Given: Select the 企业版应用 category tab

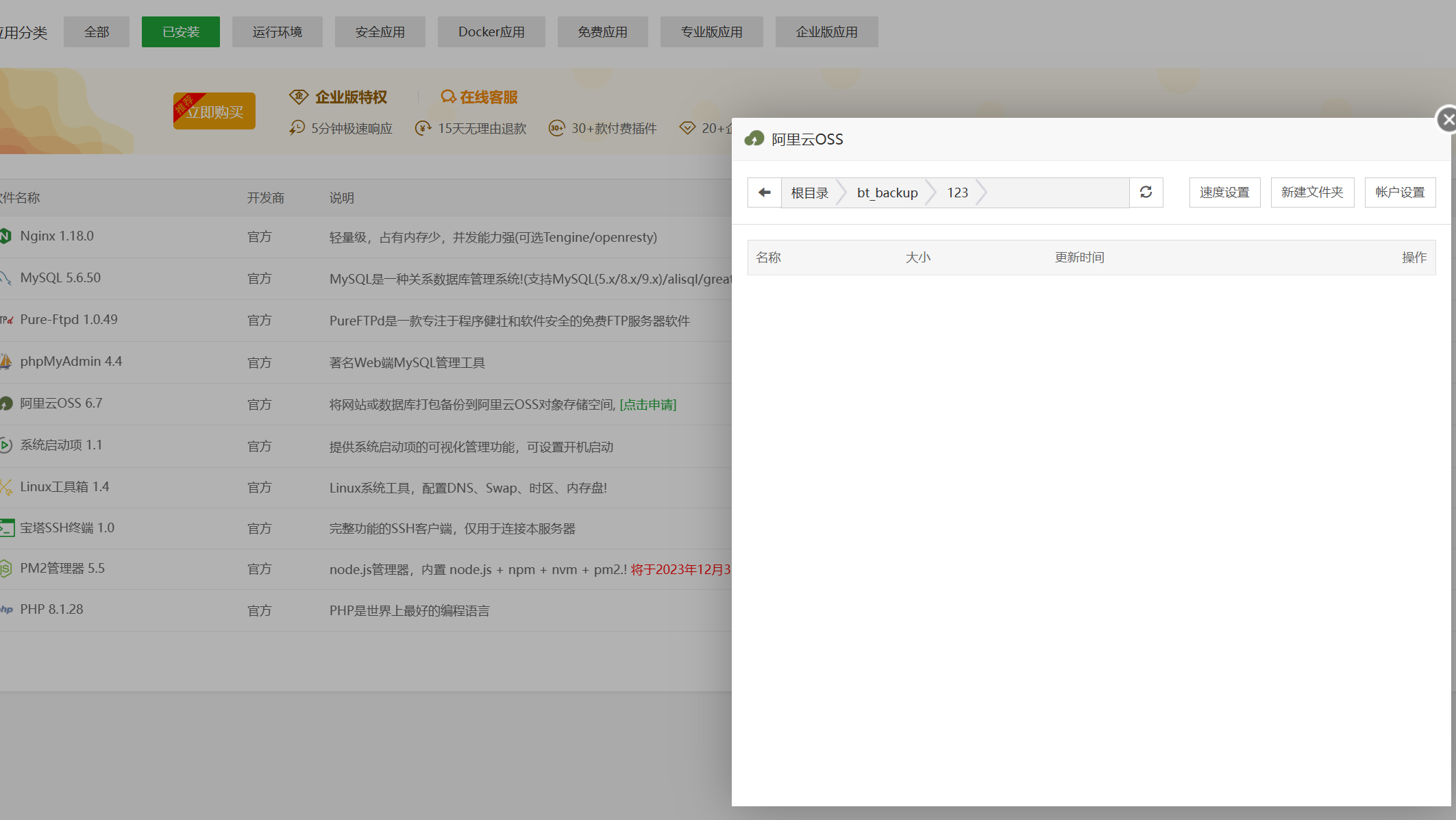Looking at the screenshot, I should pyautogui.click(x=827, y=32).
